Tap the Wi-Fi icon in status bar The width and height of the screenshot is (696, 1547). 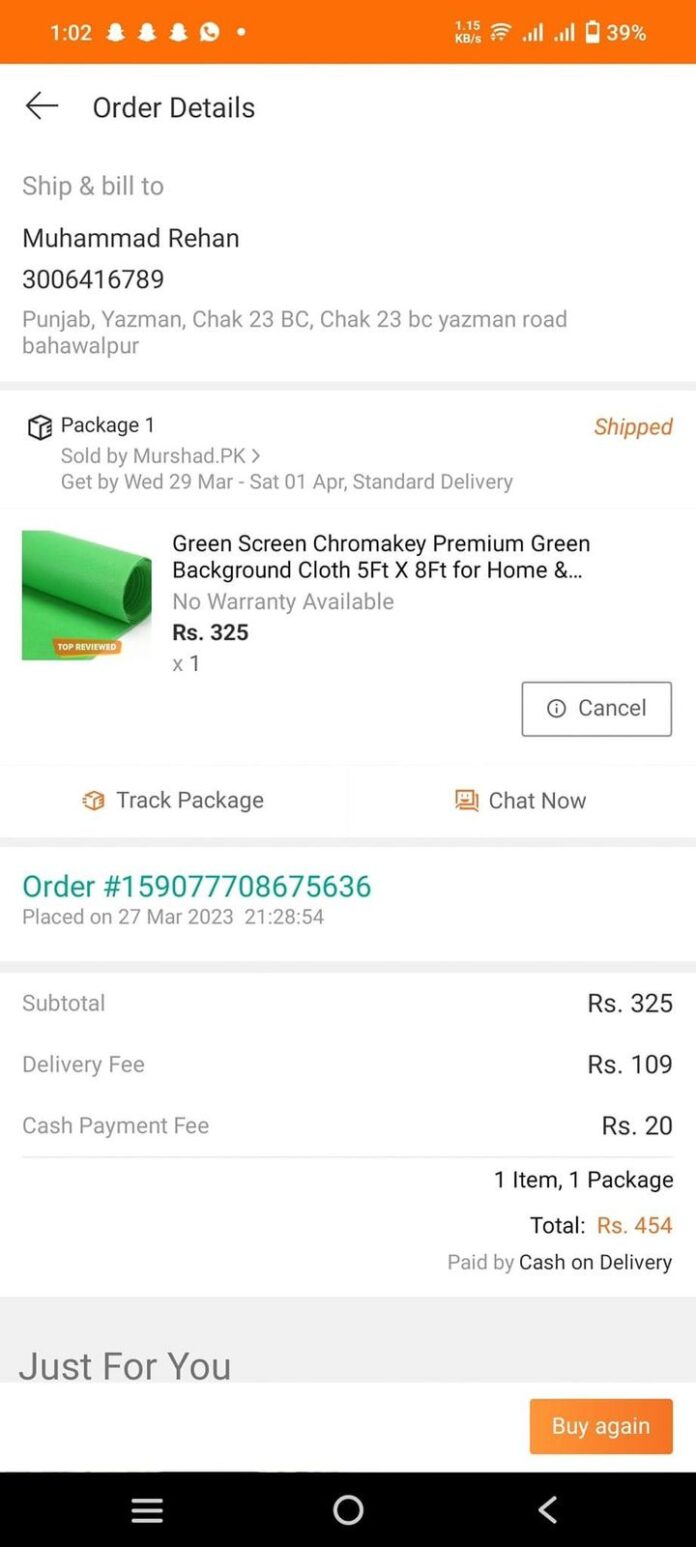(x=499, y=30)
